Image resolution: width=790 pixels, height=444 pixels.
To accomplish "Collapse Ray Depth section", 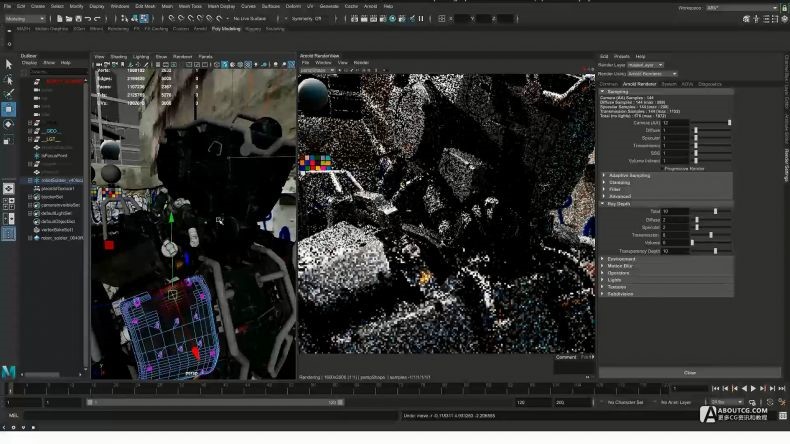I will point(602,204).
